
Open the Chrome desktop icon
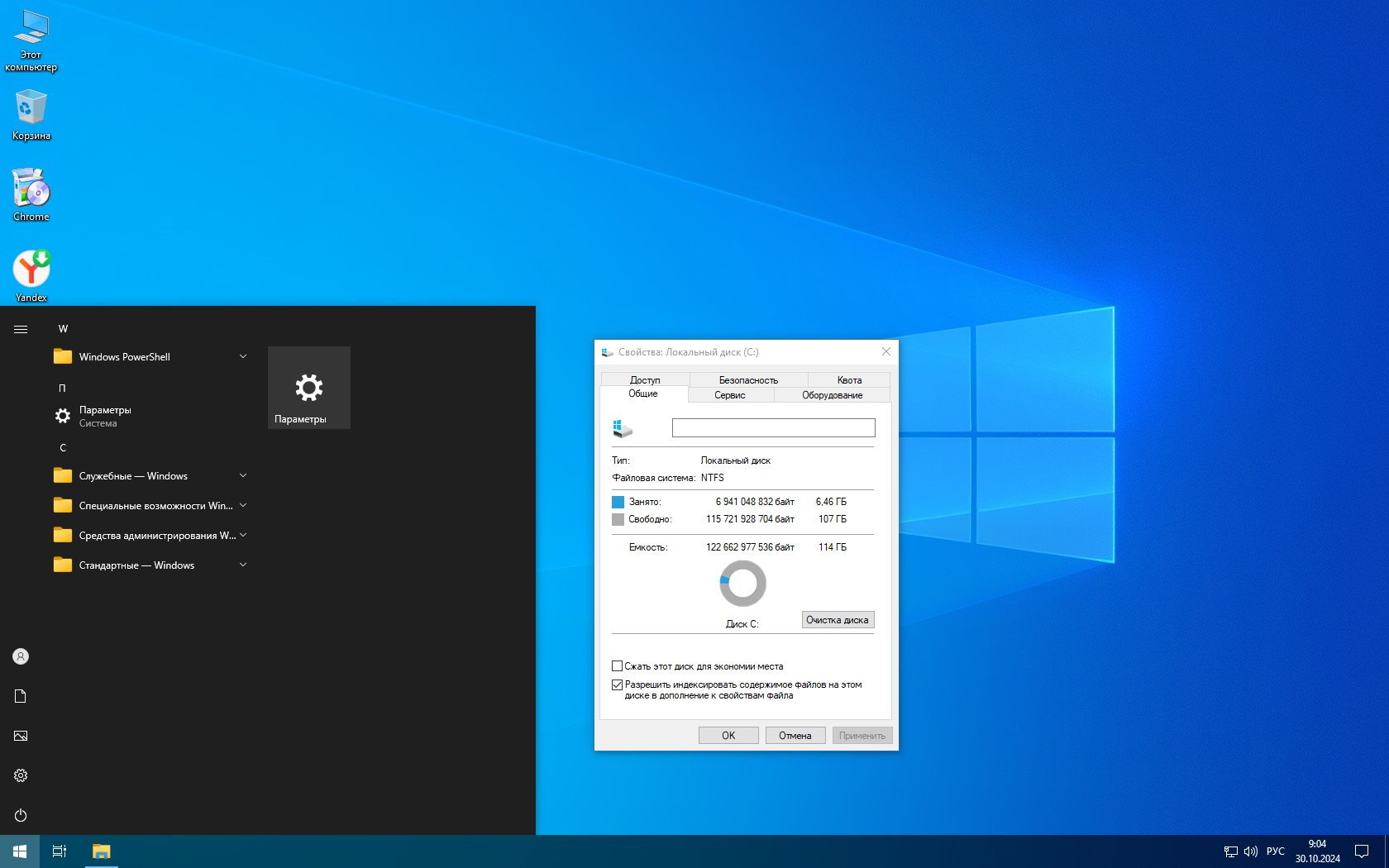(x=31, y=189)
